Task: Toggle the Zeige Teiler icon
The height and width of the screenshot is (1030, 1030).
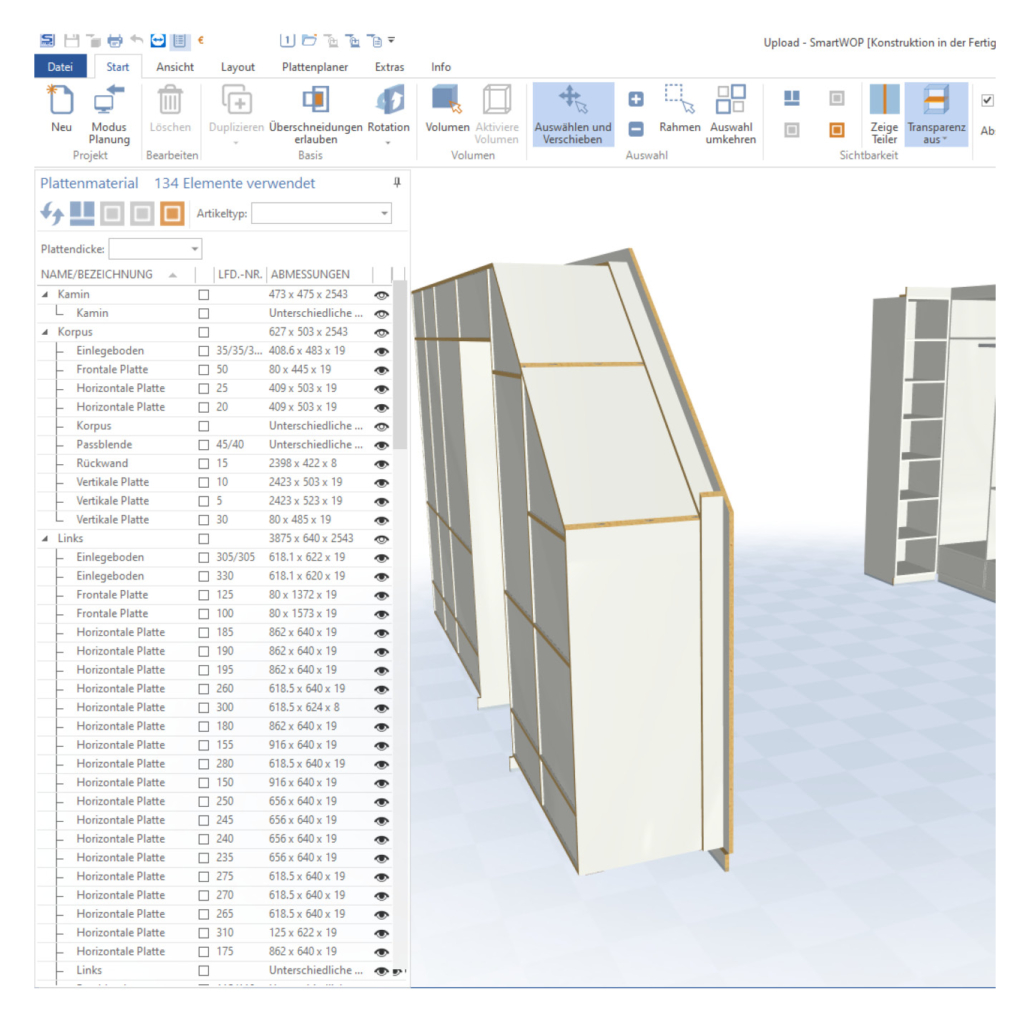Action: 884,101
